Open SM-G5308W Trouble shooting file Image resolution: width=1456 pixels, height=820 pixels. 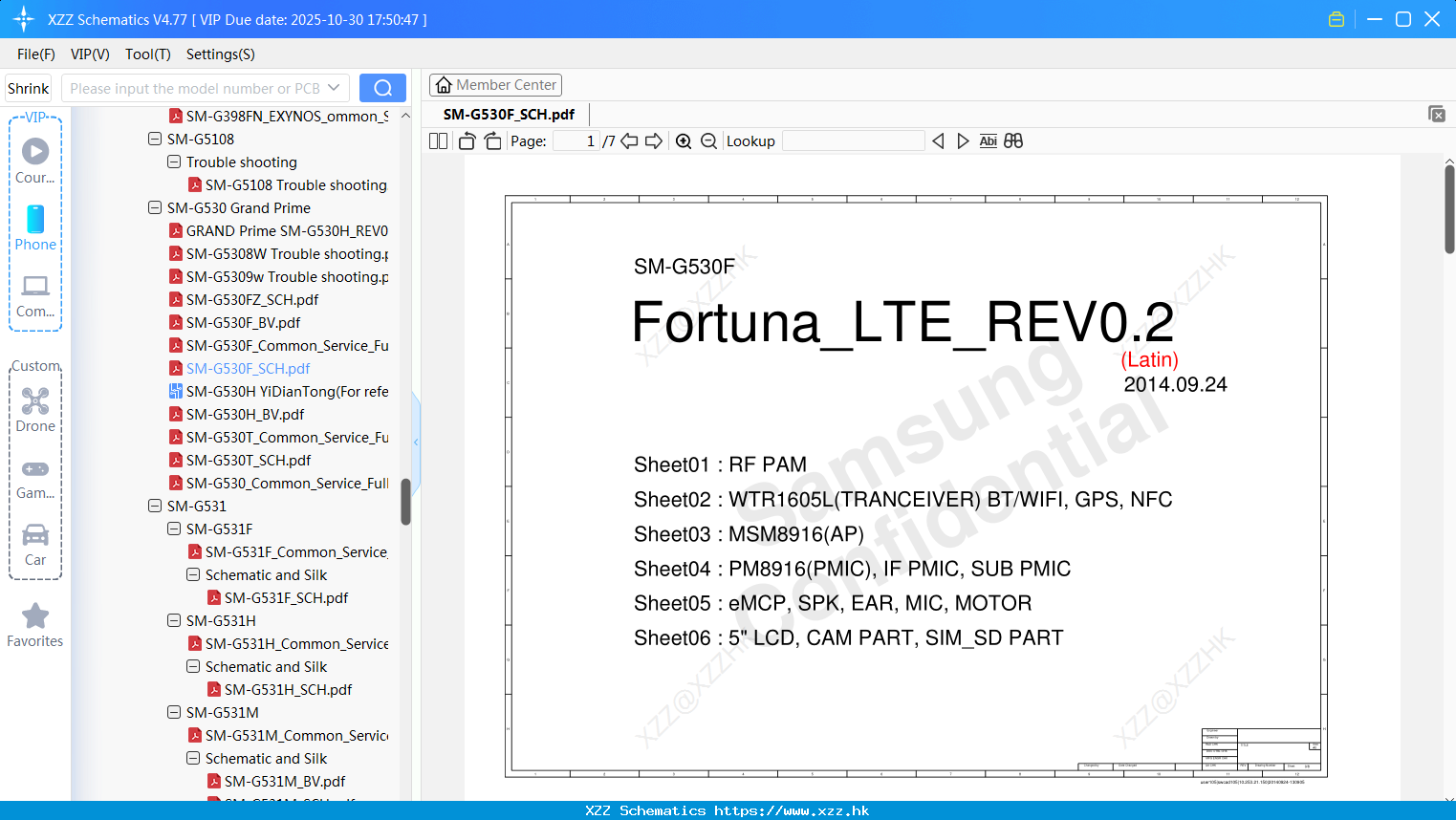point(278,253)
